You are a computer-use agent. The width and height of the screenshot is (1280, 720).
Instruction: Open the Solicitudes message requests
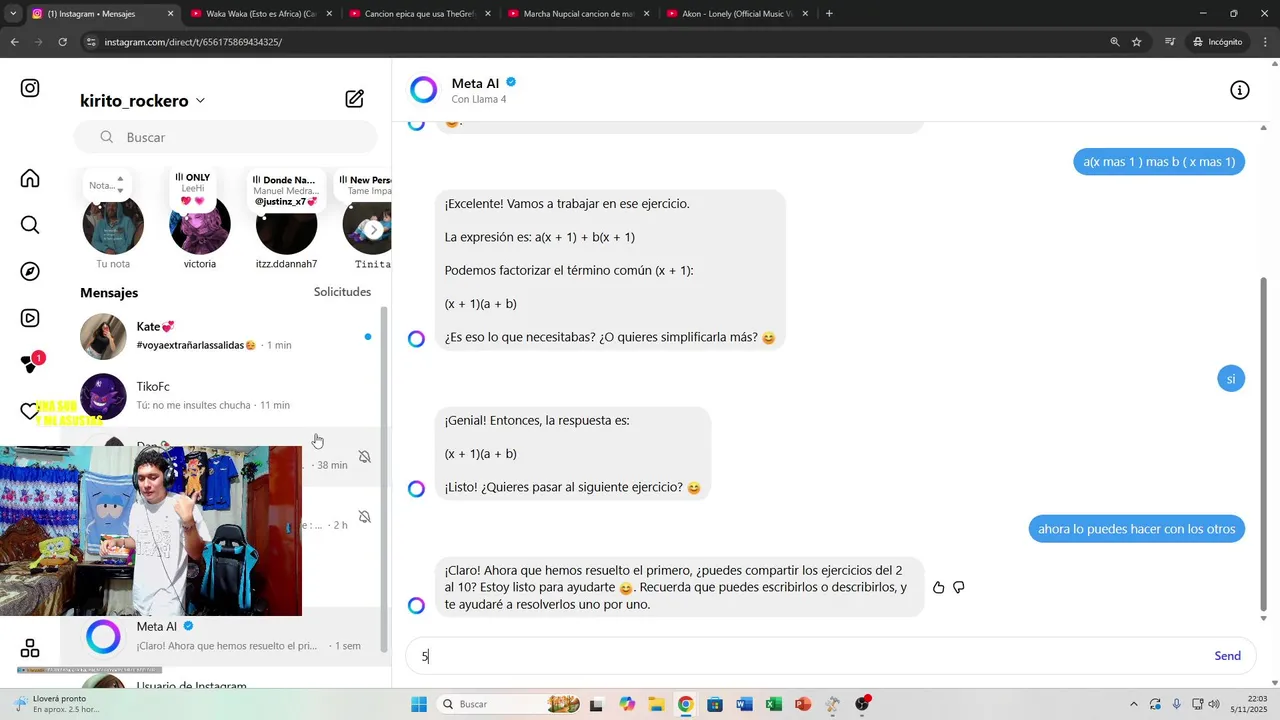(x=342, y=292)
